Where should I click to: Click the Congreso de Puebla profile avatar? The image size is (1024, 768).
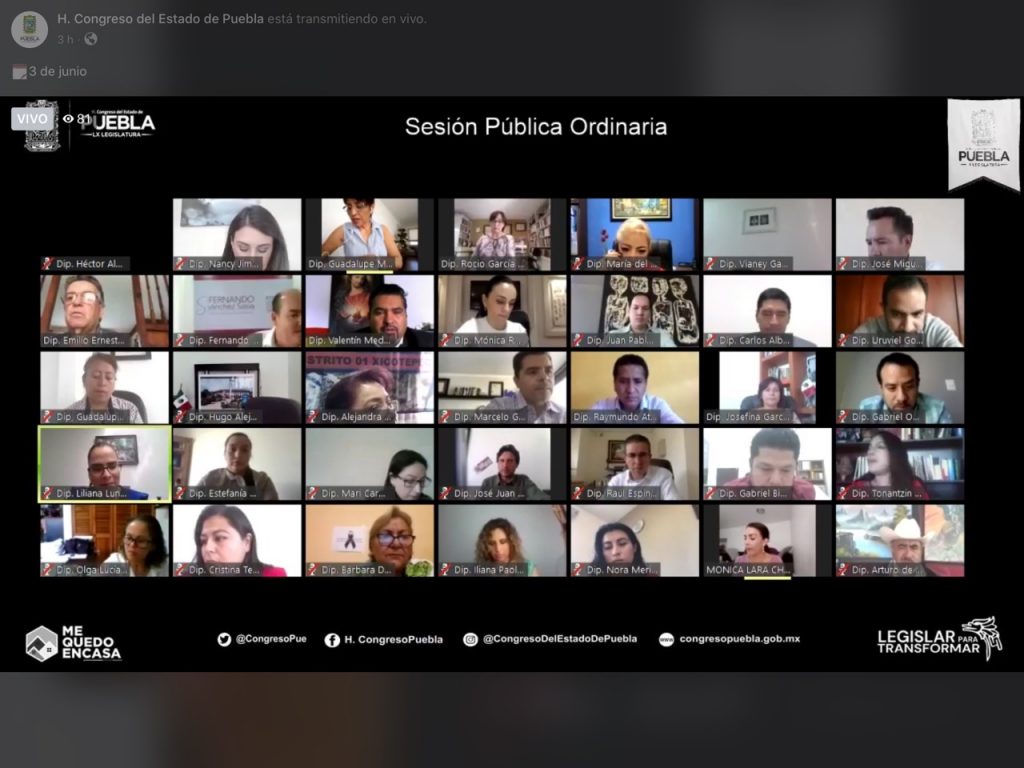[x=29, y=29]
